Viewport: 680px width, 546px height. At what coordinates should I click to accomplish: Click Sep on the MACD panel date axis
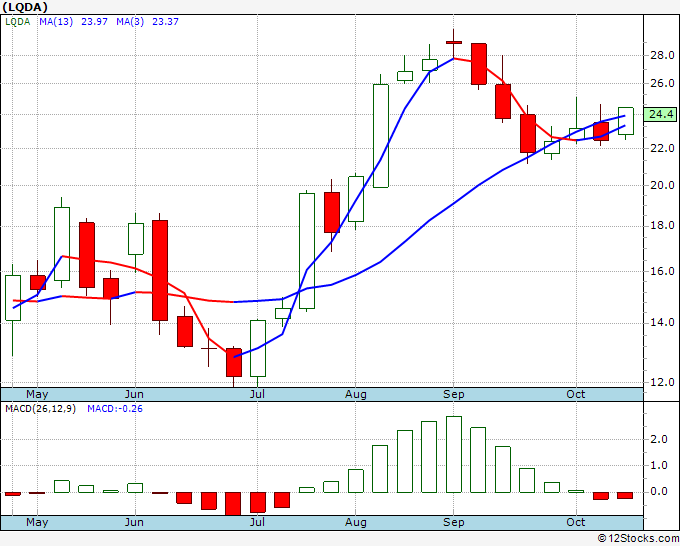[x=454, y=522]
